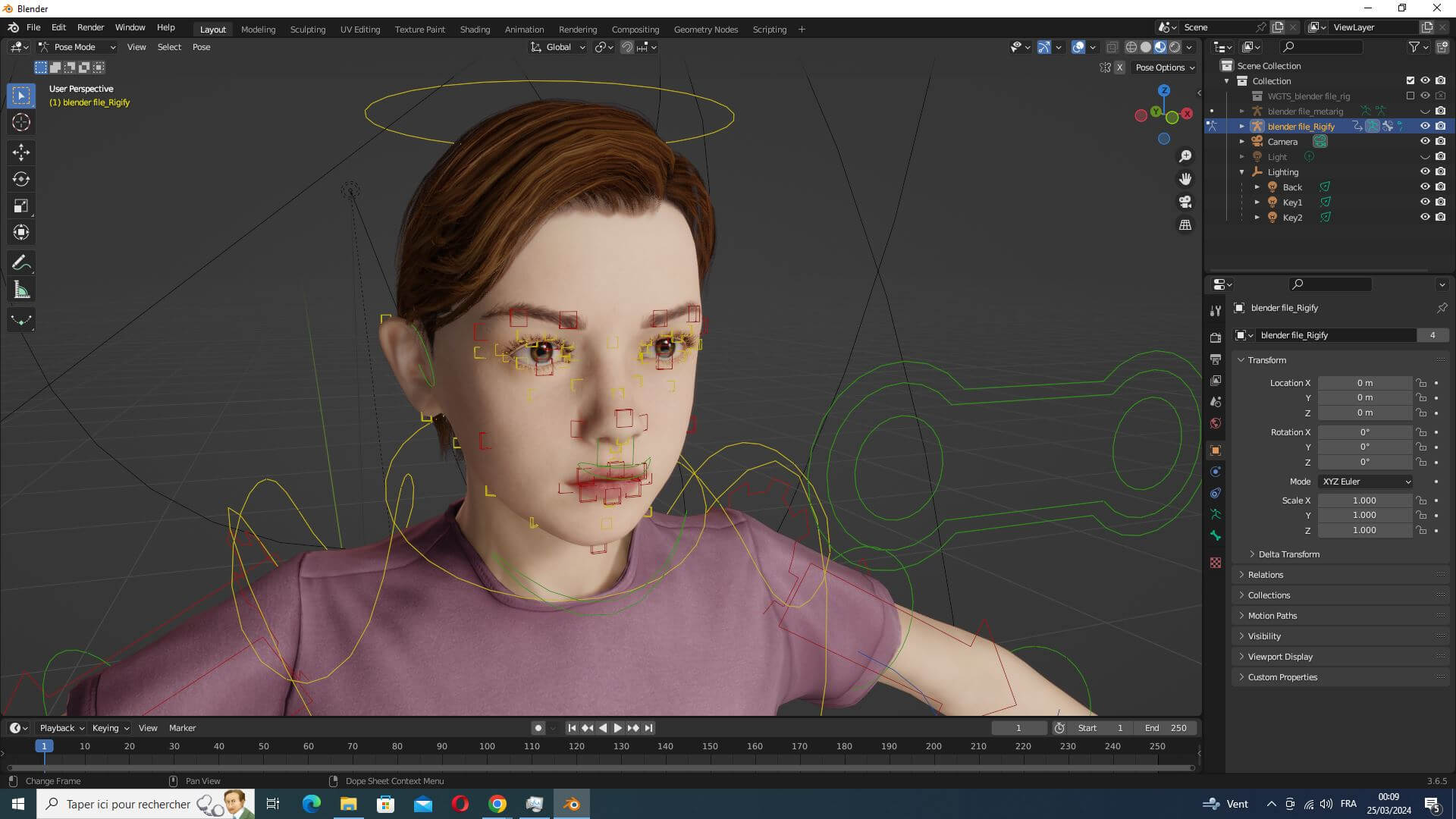Switch to orthographic grid view icon

1185,225
